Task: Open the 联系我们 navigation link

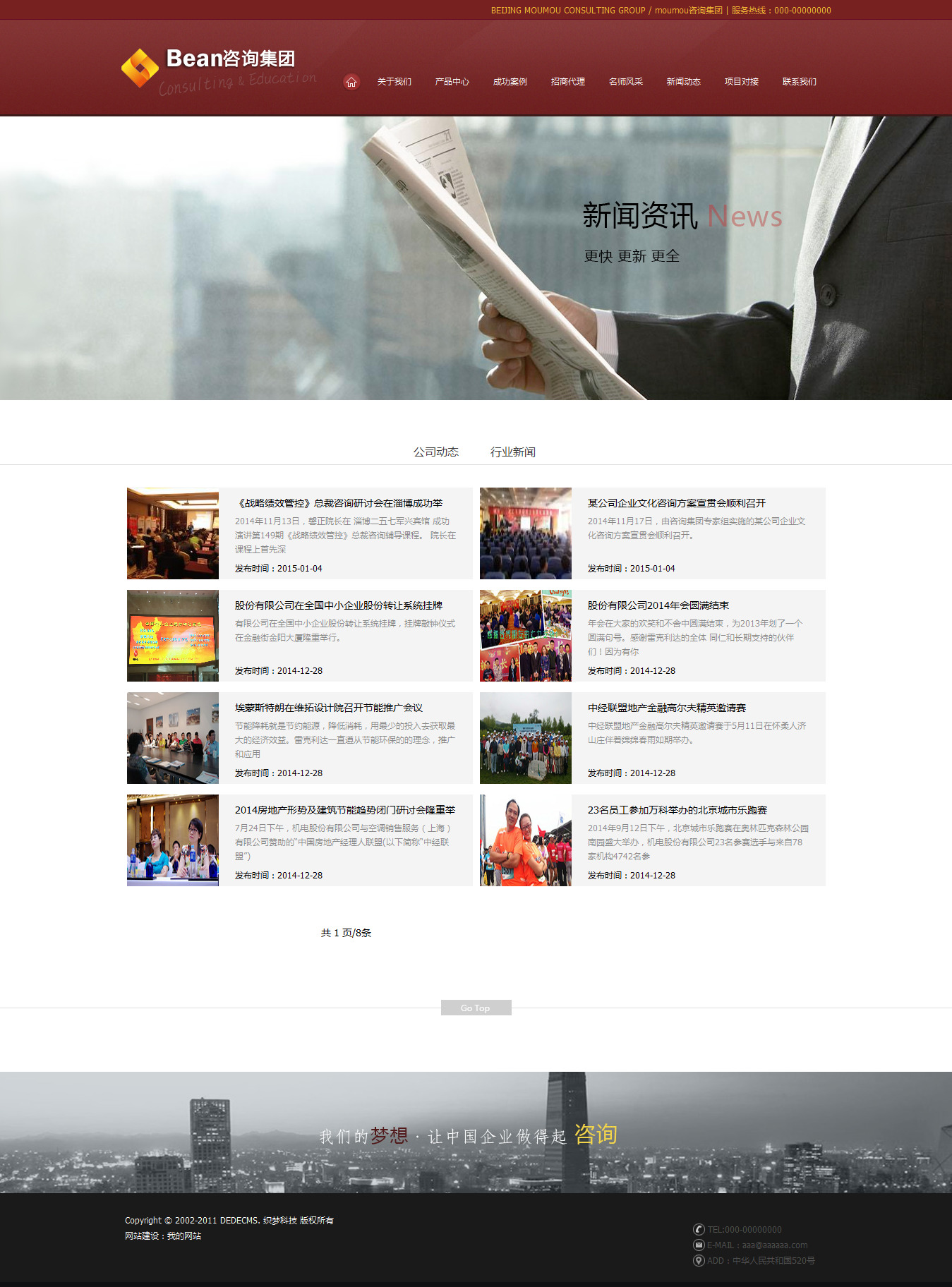Action: (799, 82)
